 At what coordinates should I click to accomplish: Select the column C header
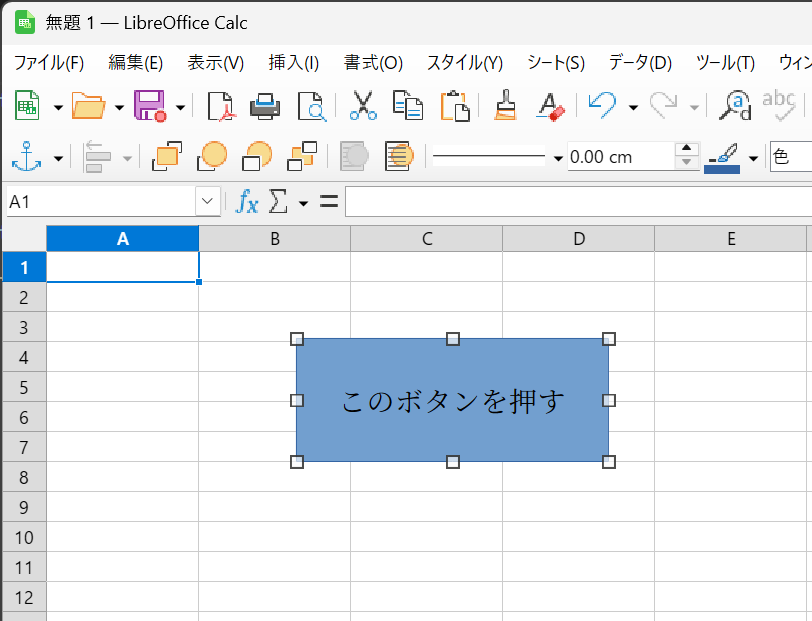[426, 238]
